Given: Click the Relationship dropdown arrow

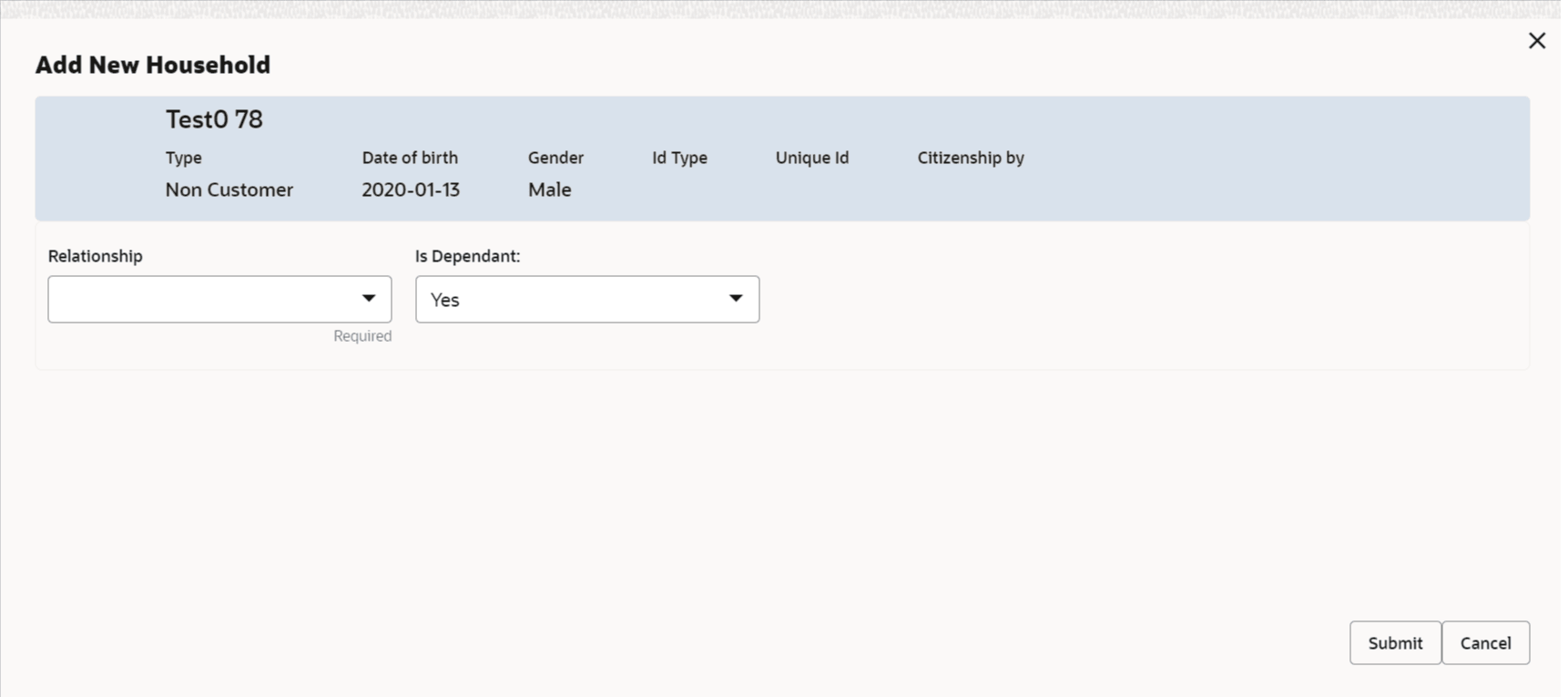Looking at the screenshot, I should [x=369, y=299].
